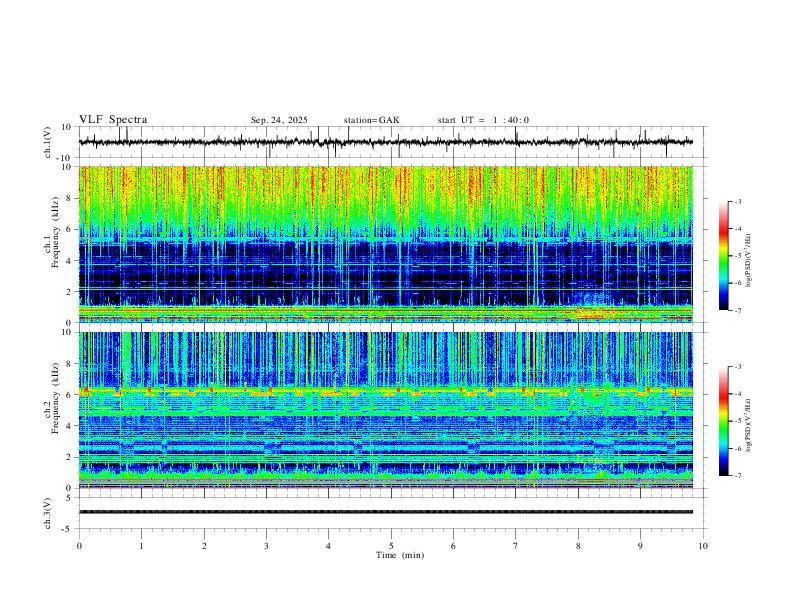Click time axis tick label "1"
This screenshot has width=792, height=612.
tap(141, 546)
